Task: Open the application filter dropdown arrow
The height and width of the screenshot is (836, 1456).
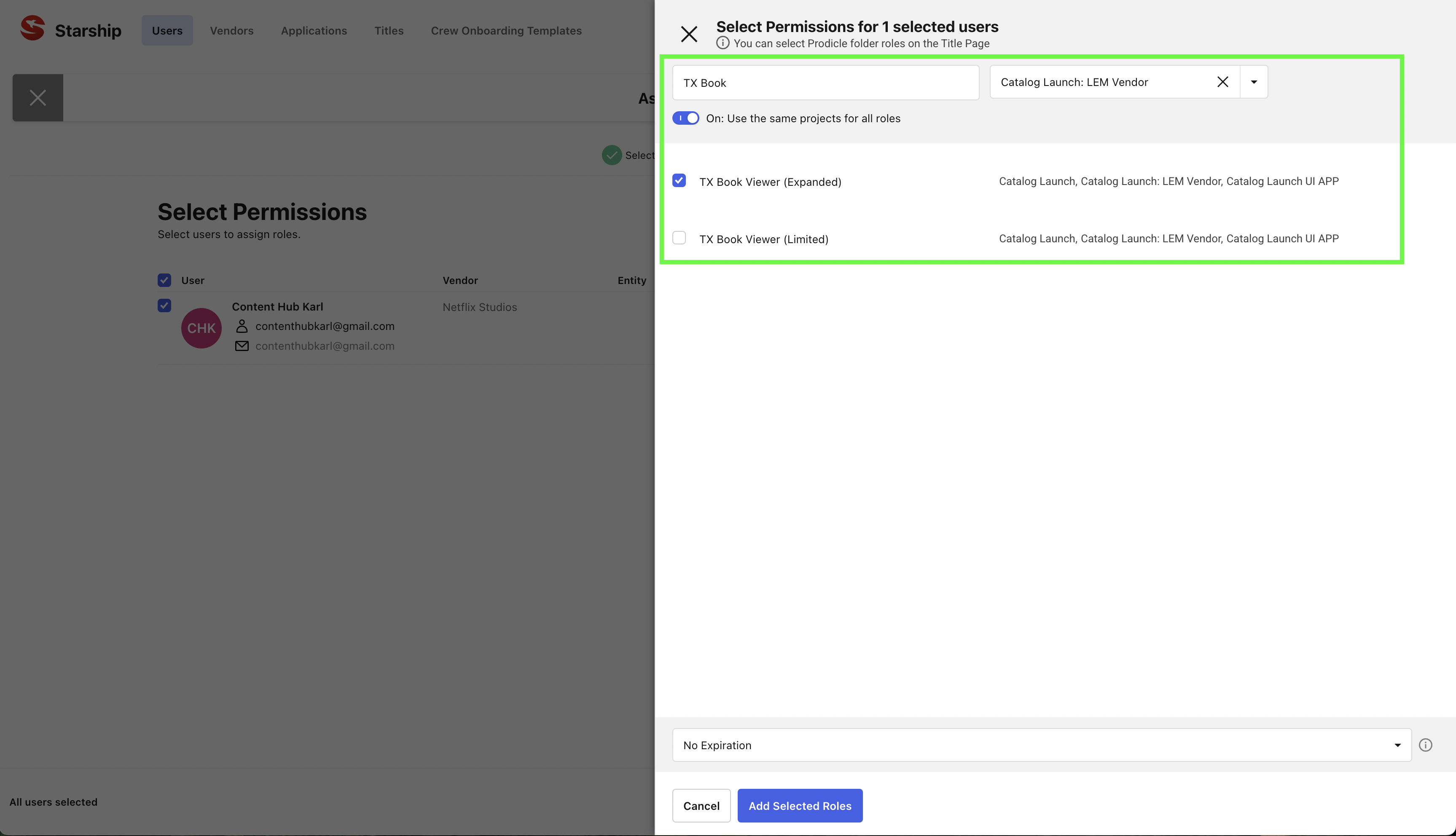Action: [x=1254, y=82]
